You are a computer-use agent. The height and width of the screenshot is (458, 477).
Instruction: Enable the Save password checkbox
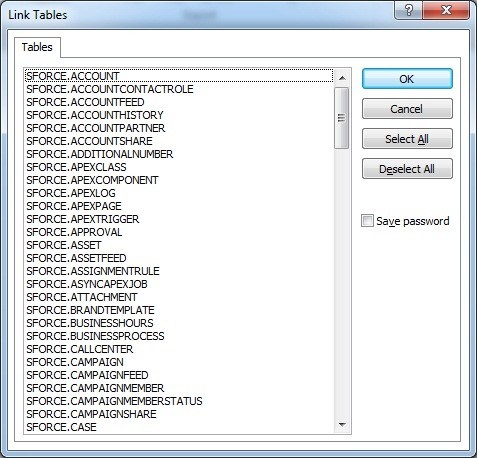367,221
